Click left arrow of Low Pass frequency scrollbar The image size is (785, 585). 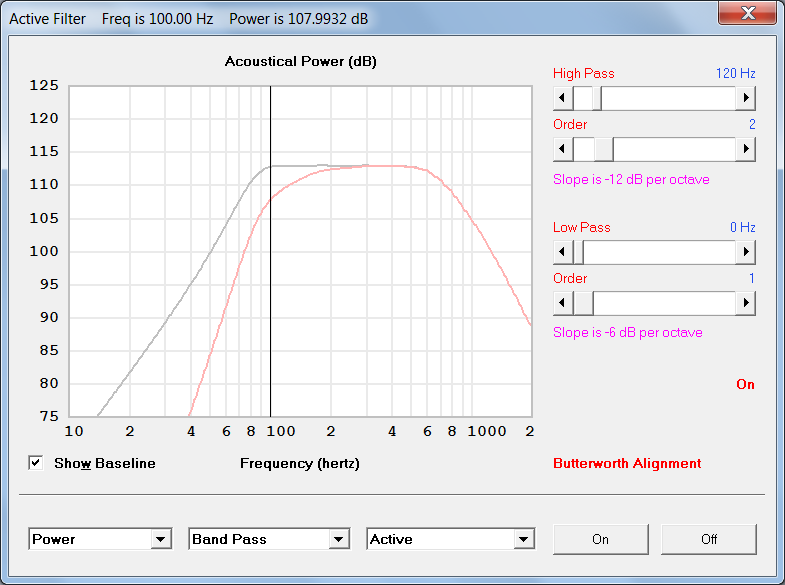pyautogui.click(x=563, y=252)
